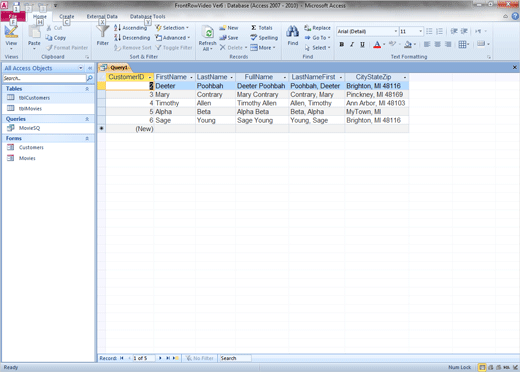Click the navigation pane Search box
The width and height of the screenshot is (520, 372).
(x=44, y=78)
